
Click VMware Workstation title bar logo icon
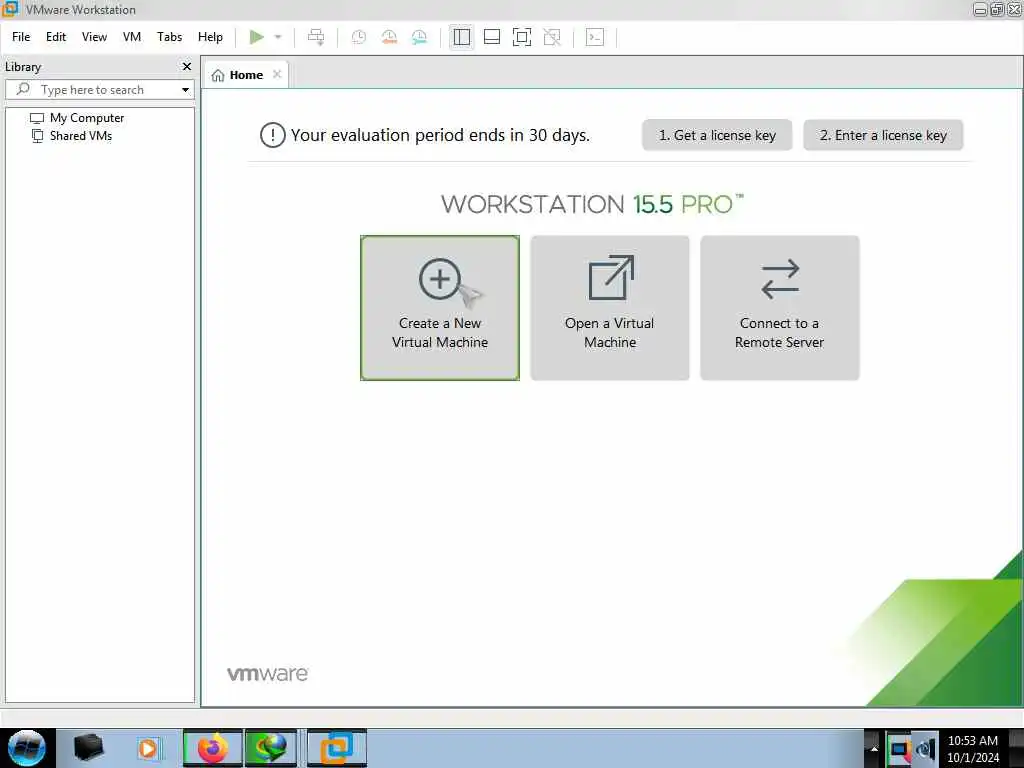tap(10, 8)
